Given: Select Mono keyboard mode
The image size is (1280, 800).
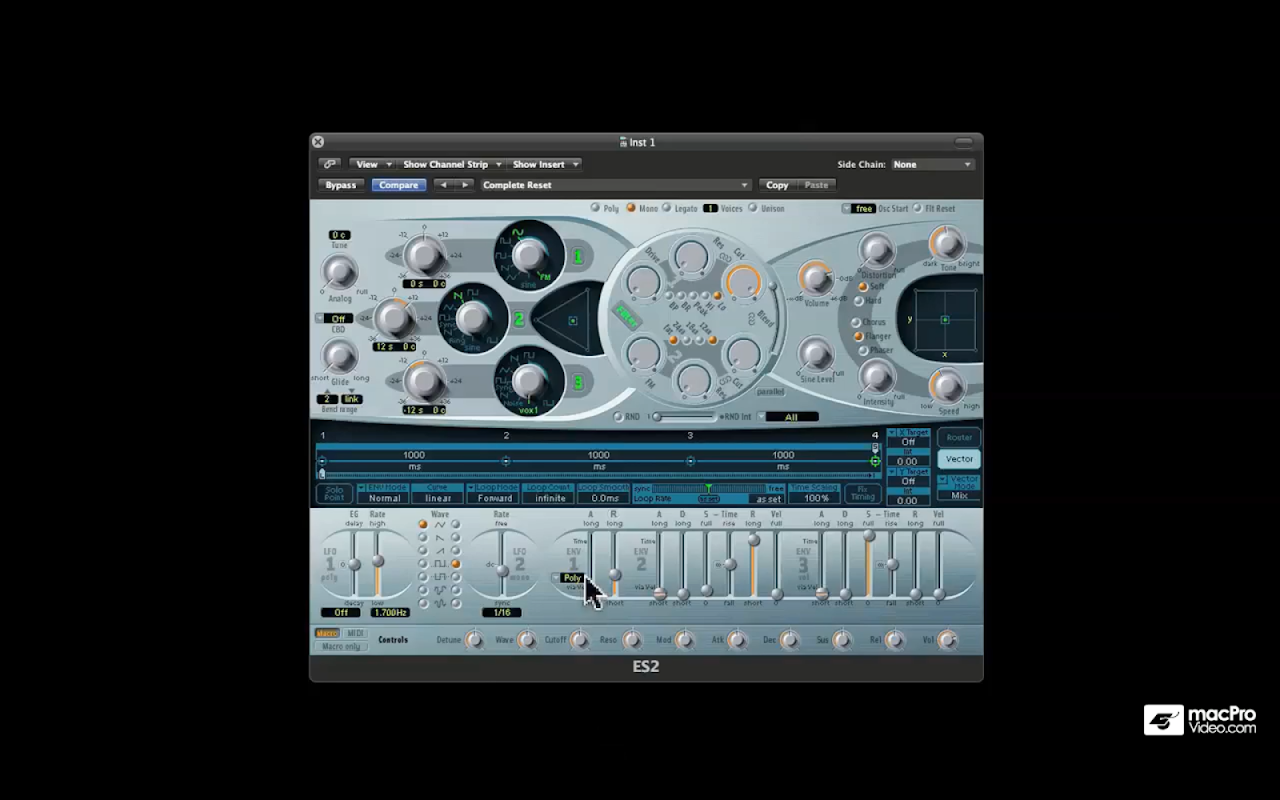Looking at the screenshot, I should click(631, 208).
